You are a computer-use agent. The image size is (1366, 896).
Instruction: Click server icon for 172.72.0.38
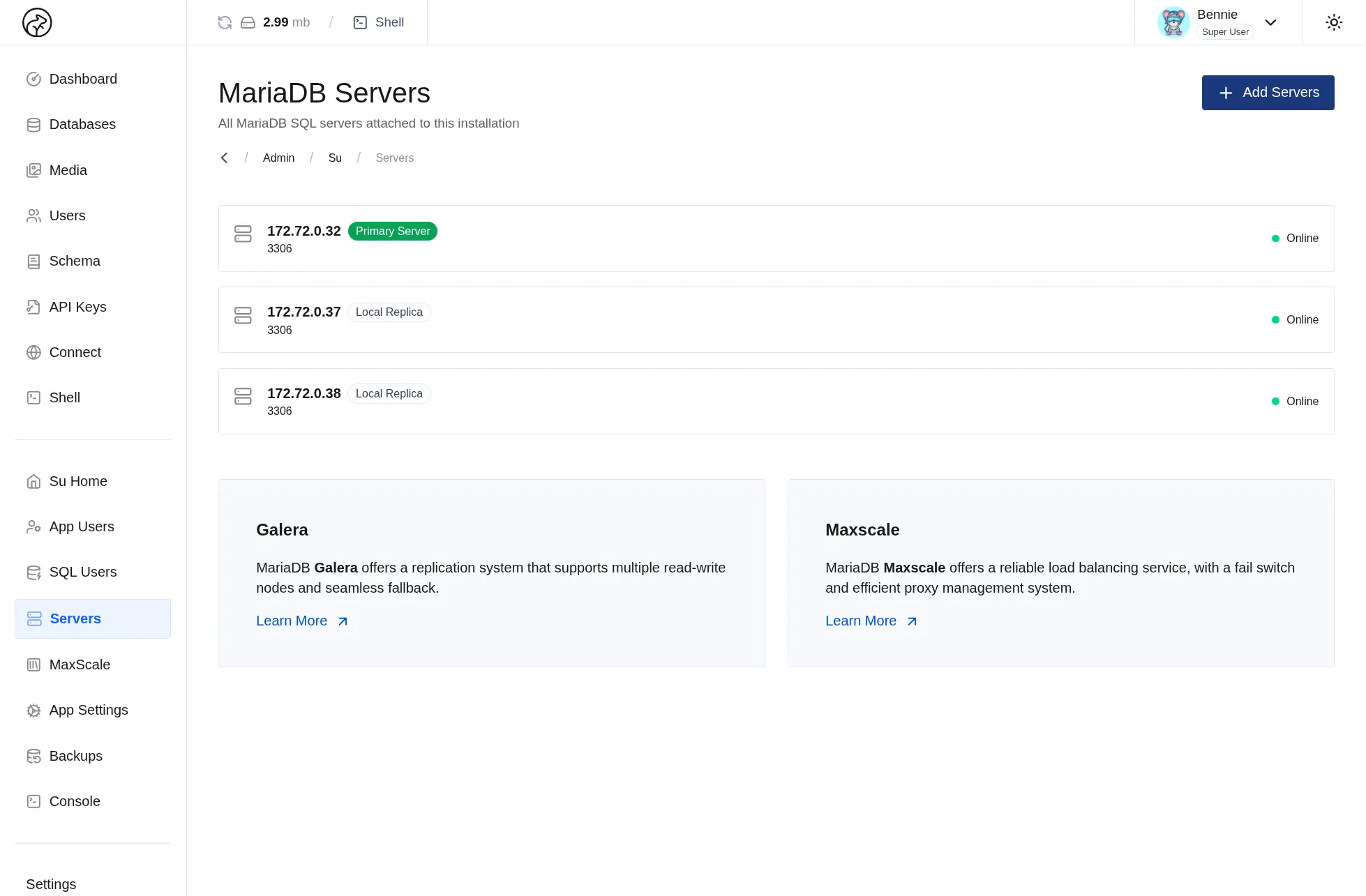click(243, 396)
